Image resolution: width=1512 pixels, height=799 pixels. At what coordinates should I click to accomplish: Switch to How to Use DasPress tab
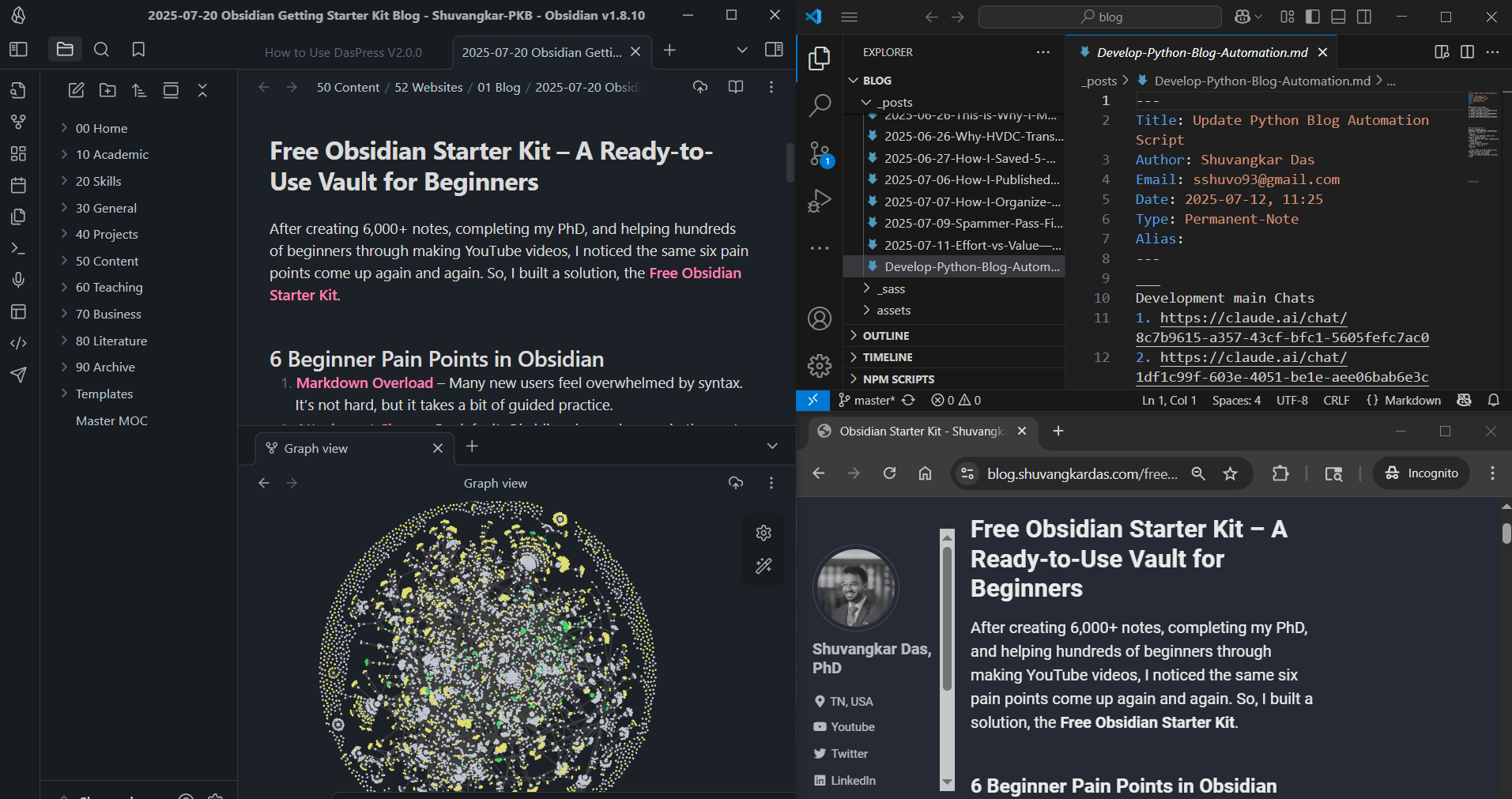[x=343, y=52]
